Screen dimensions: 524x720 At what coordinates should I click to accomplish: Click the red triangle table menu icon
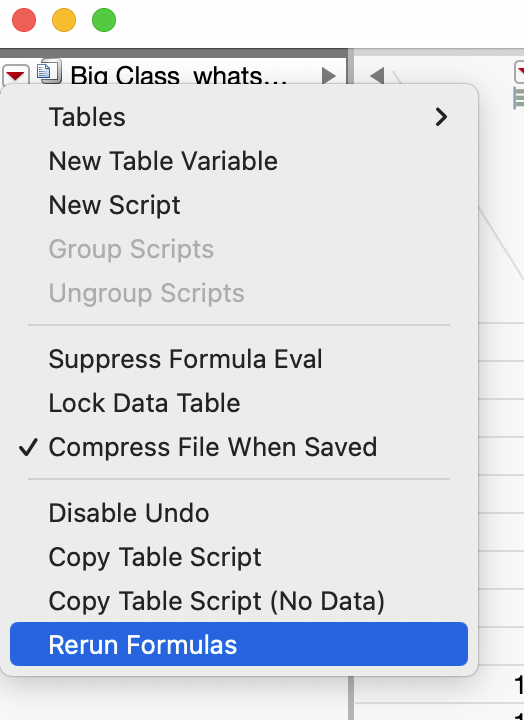coord(15,74)
